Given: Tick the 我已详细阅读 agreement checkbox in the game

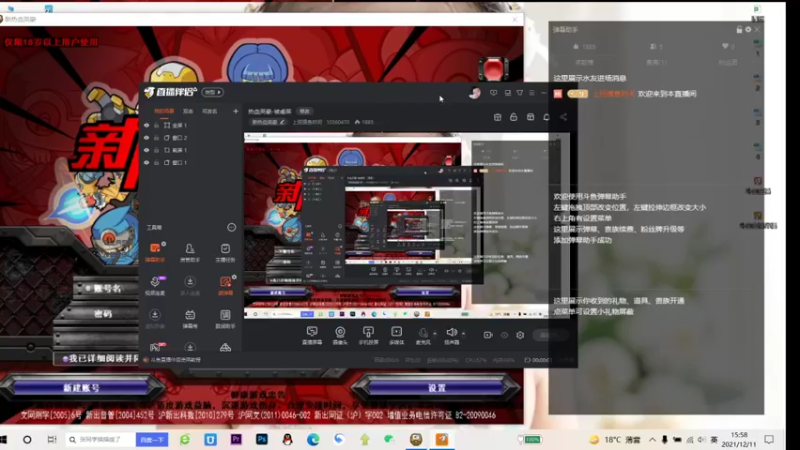Looking at the screenshot, I should click(65, 359).
